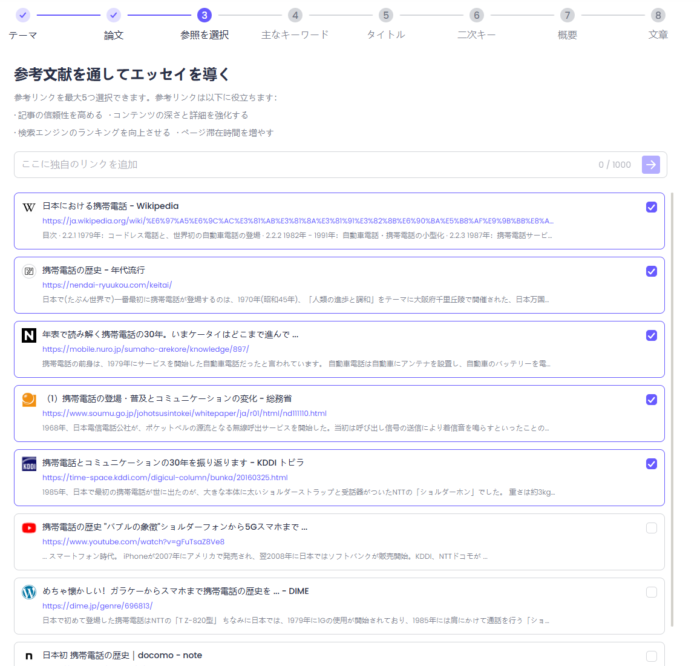
Task: Click the snippet starting 1968年、日本電信電話公社が
Action: (296, 428)
